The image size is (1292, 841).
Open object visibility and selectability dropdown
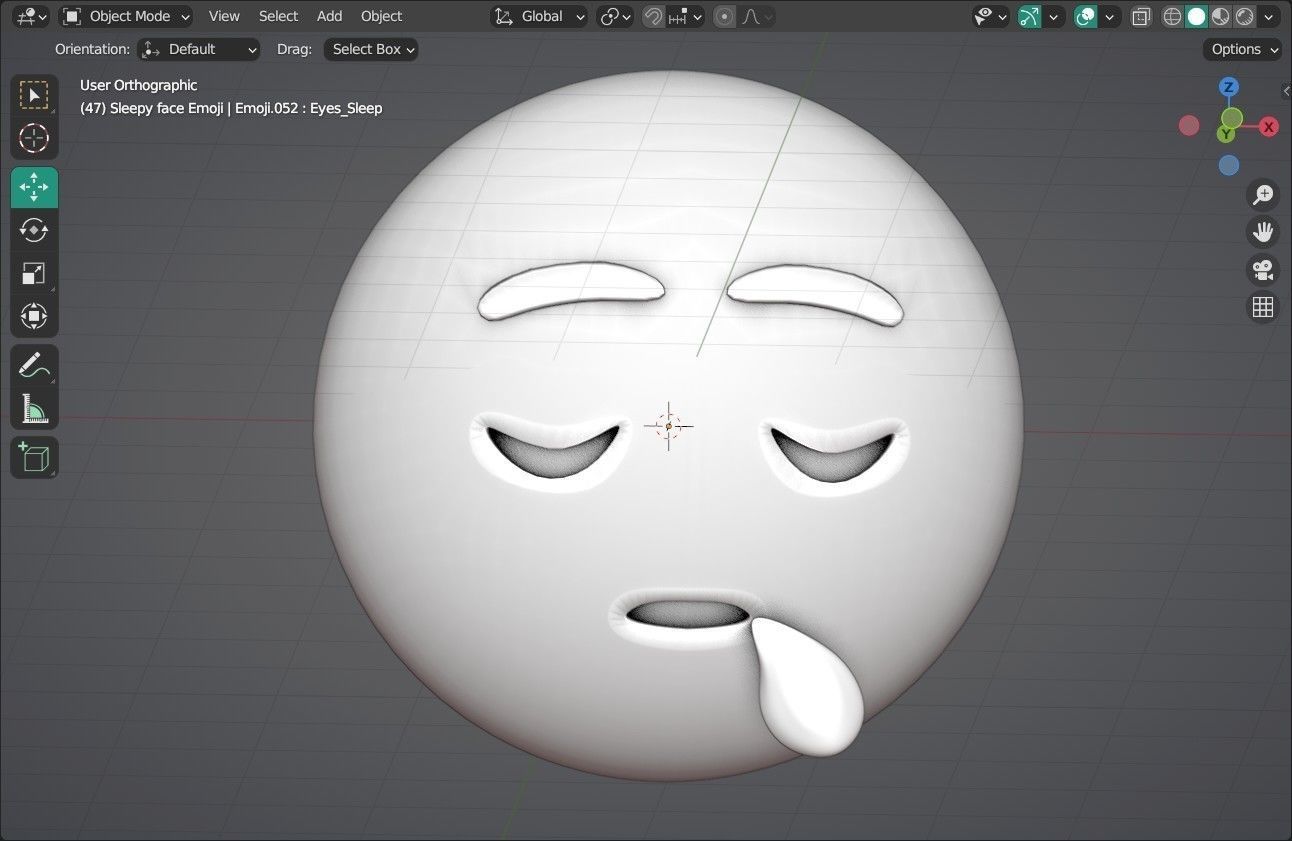click(991, 16)
